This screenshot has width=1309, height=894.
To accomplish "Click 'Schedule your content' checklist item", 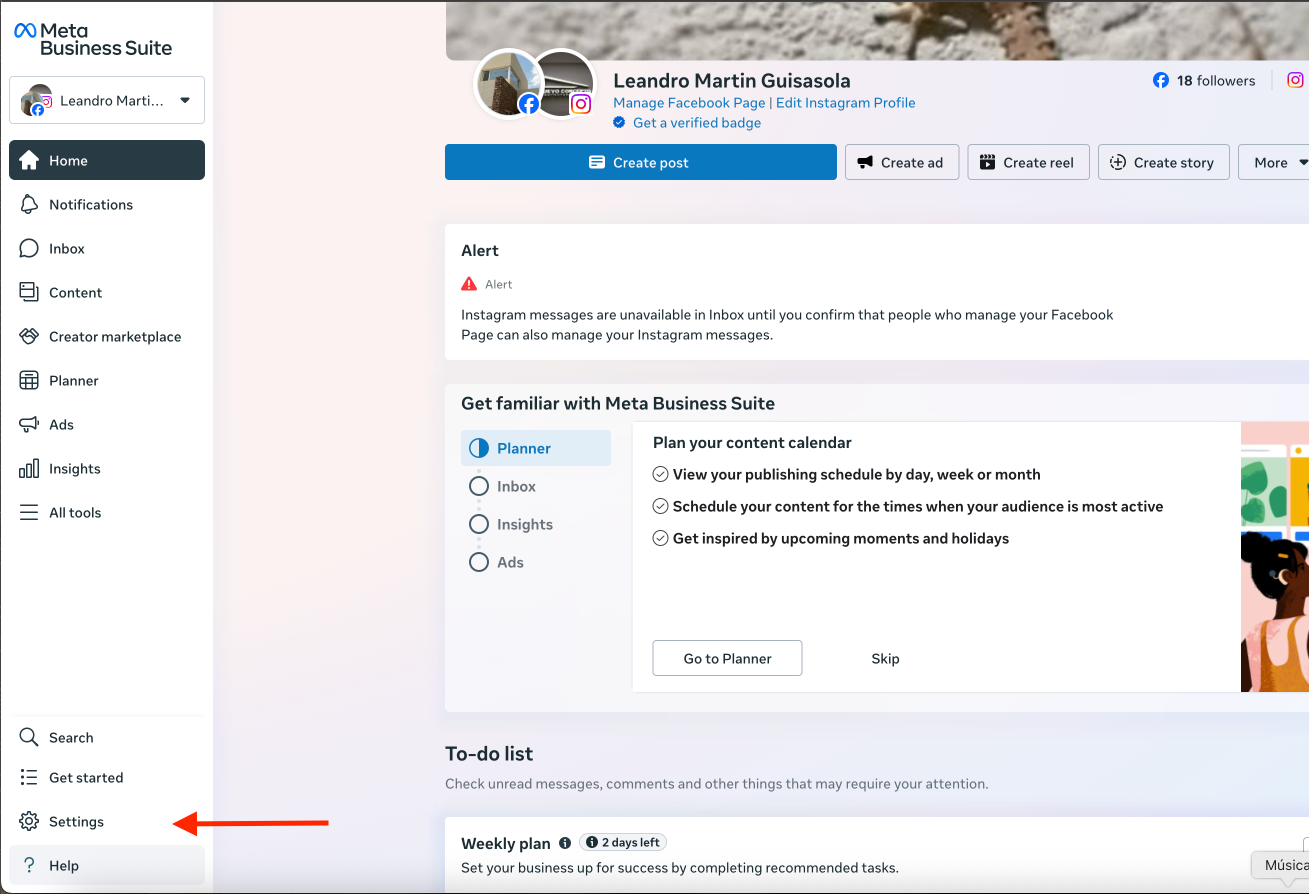I will click(x=908, y=506).
